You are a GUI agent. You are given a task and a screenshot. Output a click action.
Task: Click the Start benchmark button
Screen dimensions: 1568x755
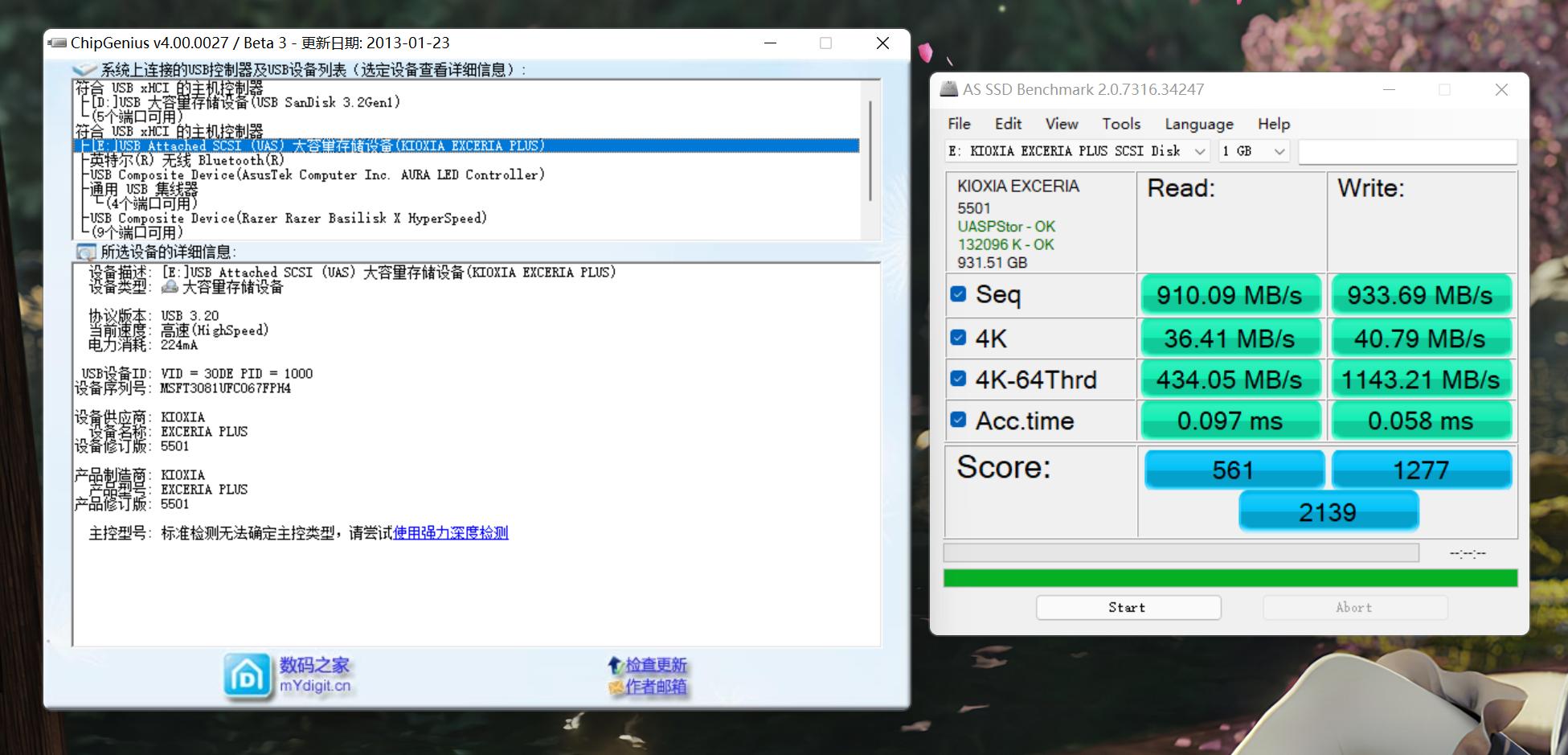(x=1128, y=608)
